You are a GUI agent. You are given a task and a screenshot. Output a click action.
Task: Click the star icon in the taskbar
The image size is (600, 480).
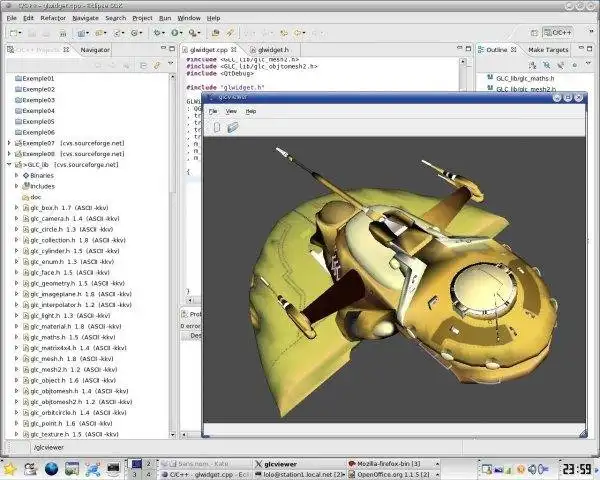coord(10,467)
